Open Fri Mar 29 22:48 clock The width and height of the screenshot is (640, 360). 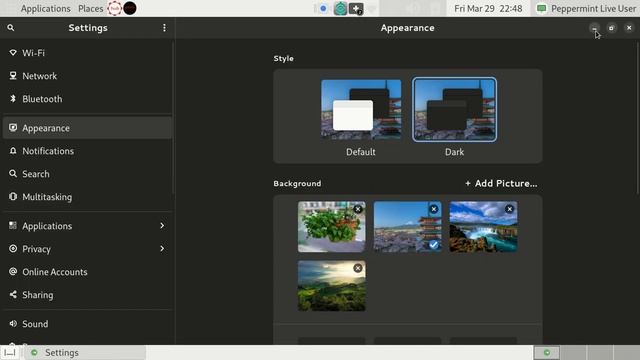pos(488,9)
